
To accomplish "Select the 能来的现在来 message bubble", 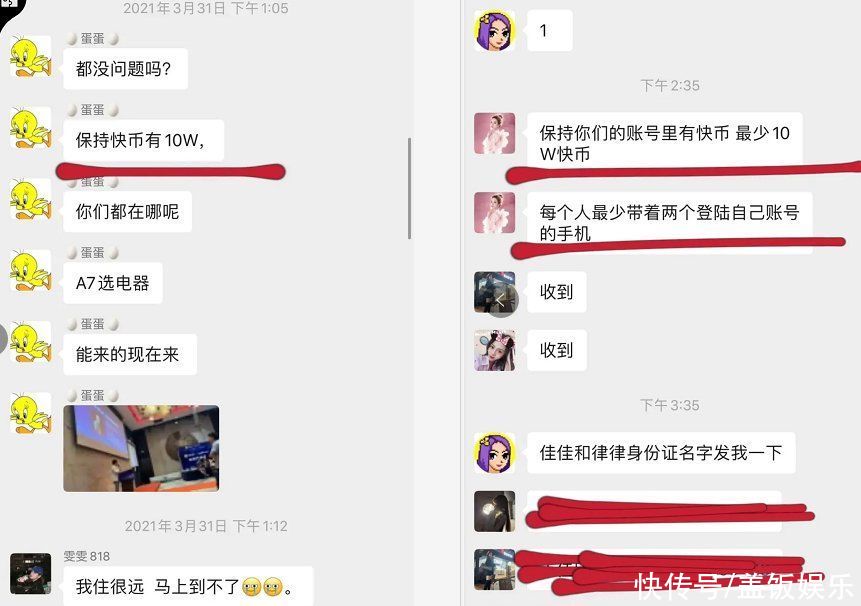I will (x=130, y=354).
